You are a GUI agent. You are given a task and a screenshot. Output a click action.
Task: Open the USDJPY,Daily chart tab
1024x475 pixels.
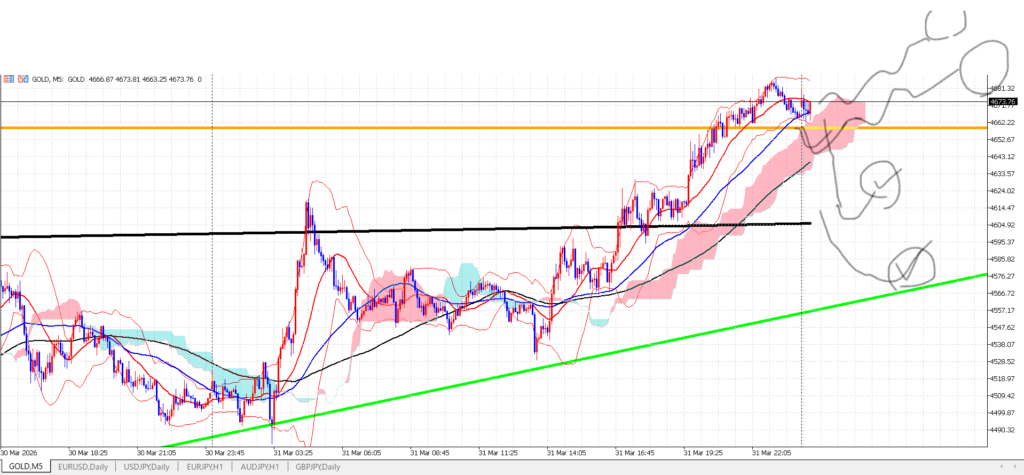pyautogui.click(x=147, y=466)
